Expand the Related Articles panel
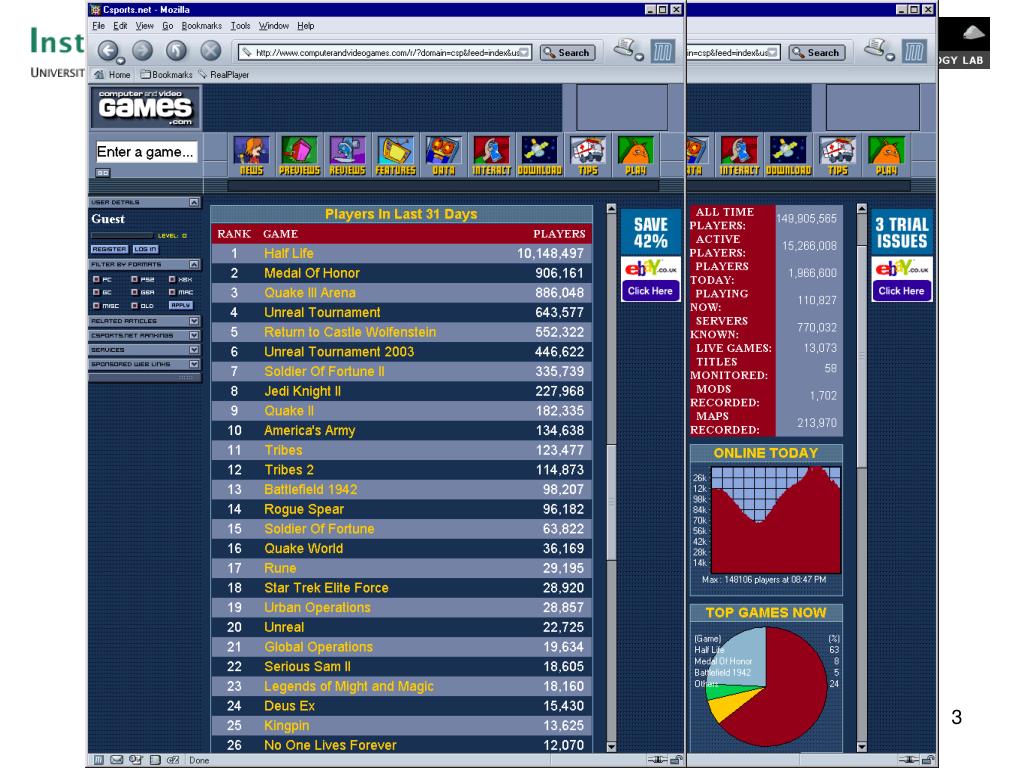Image resolution: width=1024 pixels, height=768 pixels. point(194,321)
